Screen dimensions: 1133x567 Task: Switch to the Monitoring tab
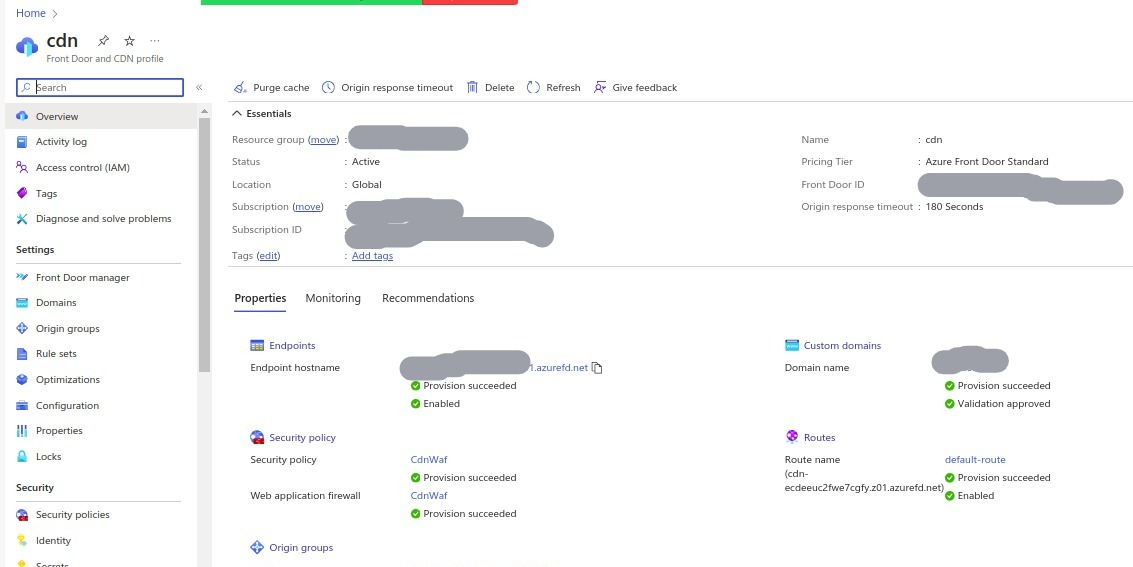pos(333,298)
